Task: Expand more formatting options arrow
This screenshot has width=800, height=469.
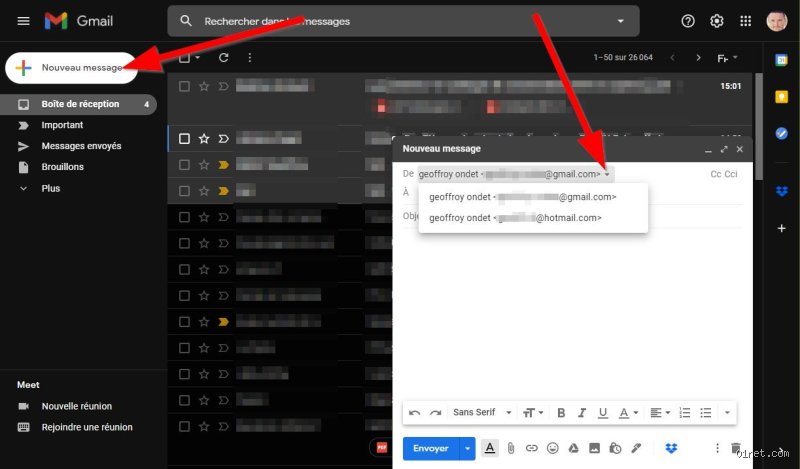Action: tap(727, 412)
